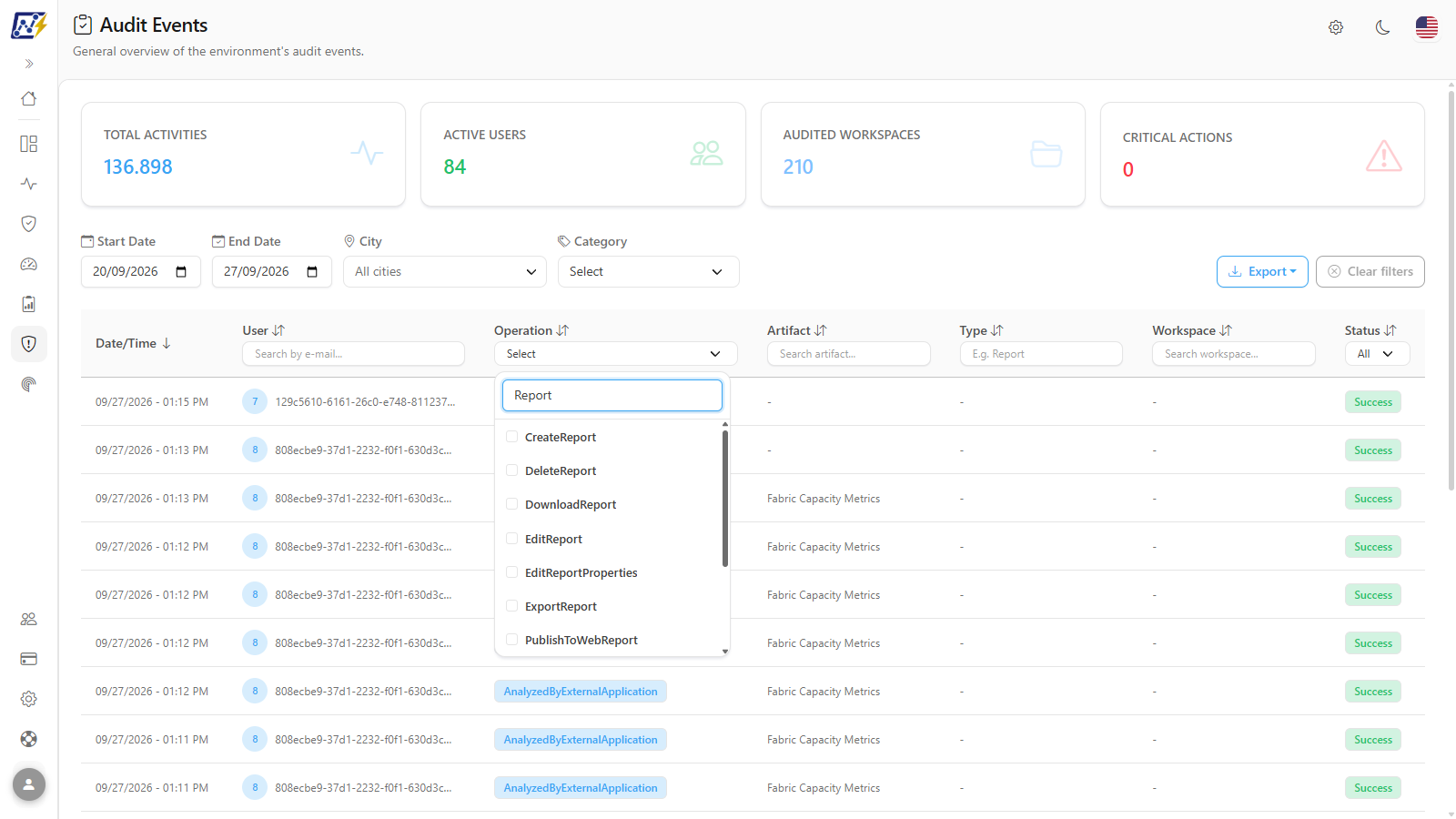This screenshot has width=1456, height=819.
Task: Sort the Workspace column
Action: click(x=1226, y=330)
